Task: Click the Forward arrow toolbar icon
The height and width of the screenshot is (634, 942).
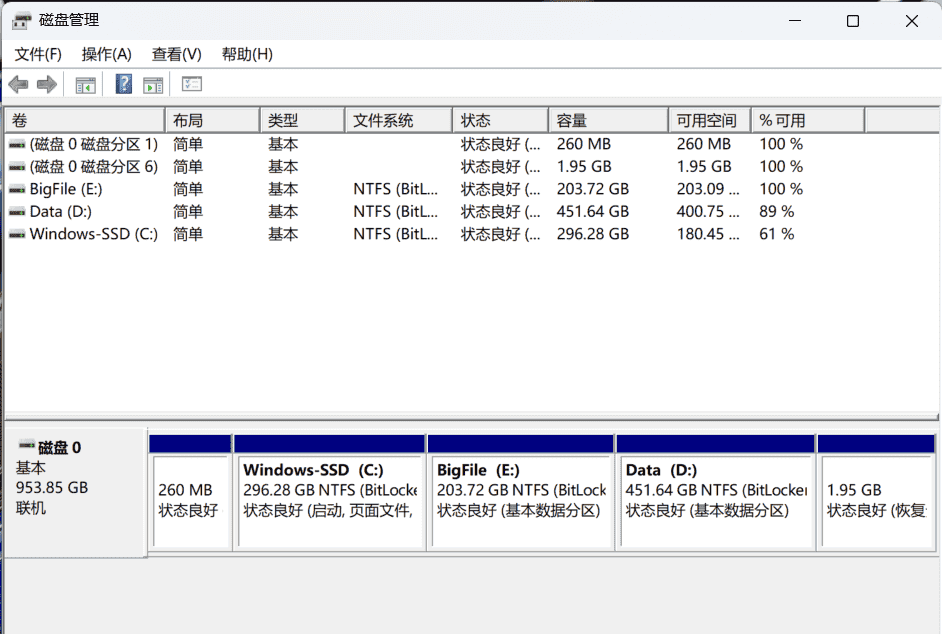Action: [46, 85]
